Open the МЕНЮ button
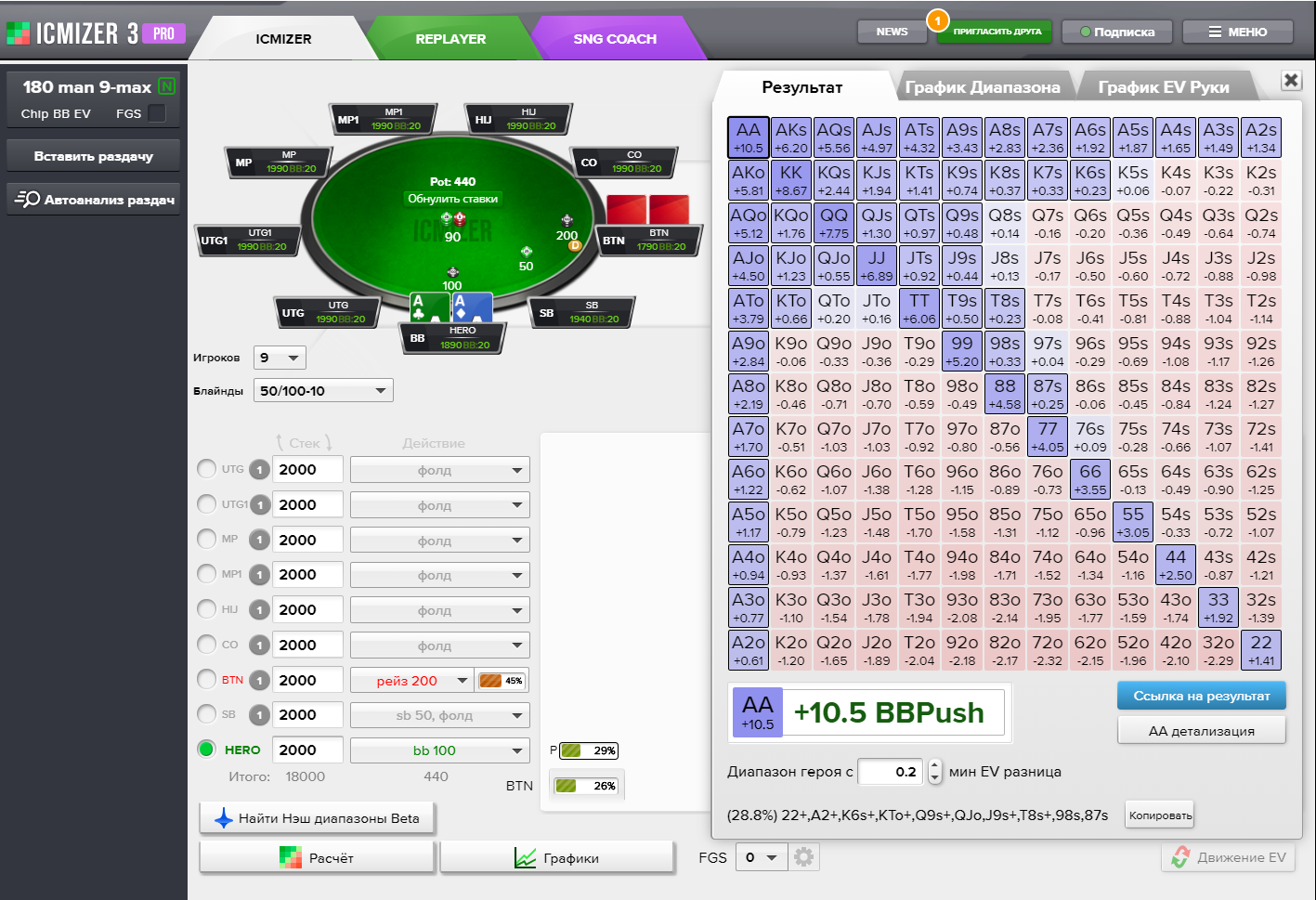The height and width of the screenshot is (900, 1316). click(1237, 32)
